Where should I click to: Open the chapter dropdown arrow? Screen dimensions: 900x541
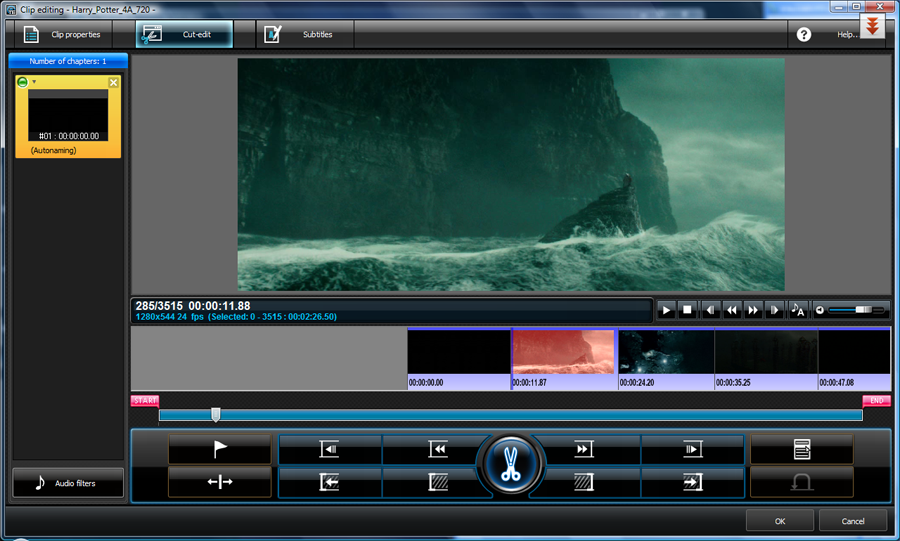click(34, 81)
